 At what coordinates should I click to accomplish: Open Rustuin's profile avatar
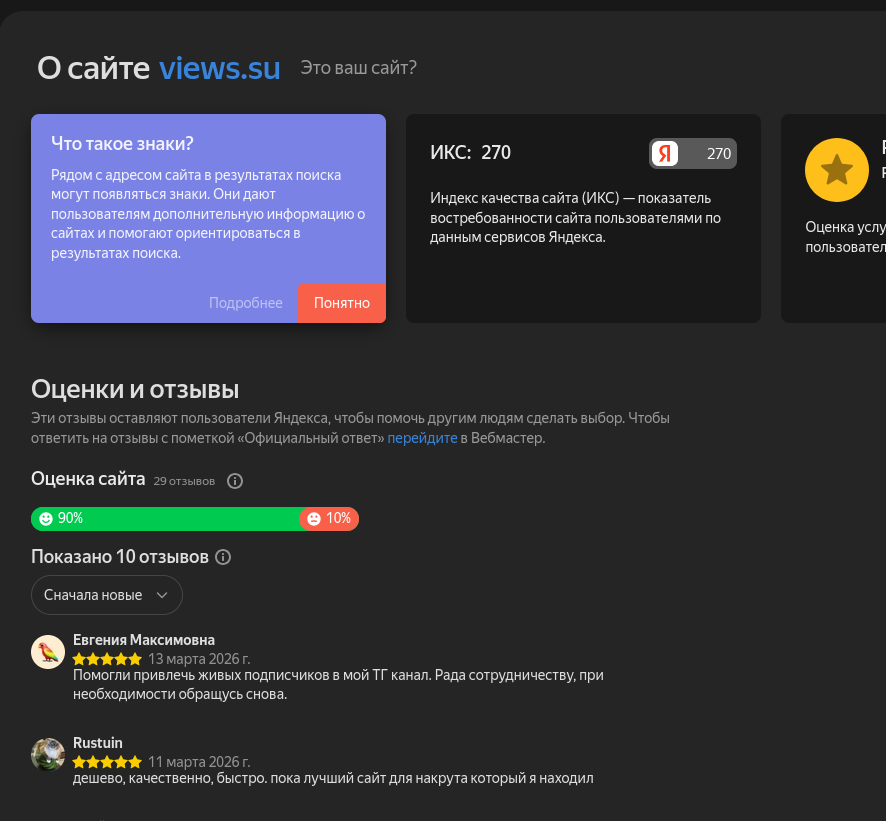pyautogui.click(x=48, y=754)
